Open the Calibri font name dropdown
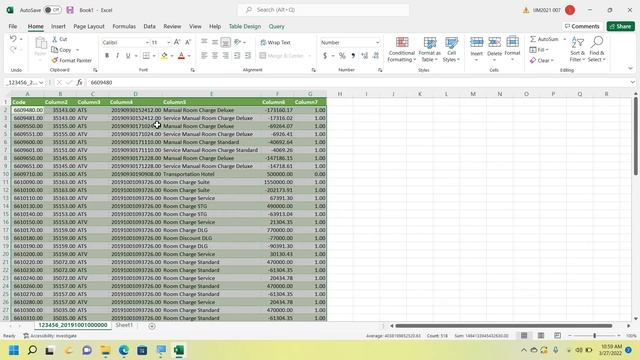This screenshot has height=360, width=640. tap(147, 42)
